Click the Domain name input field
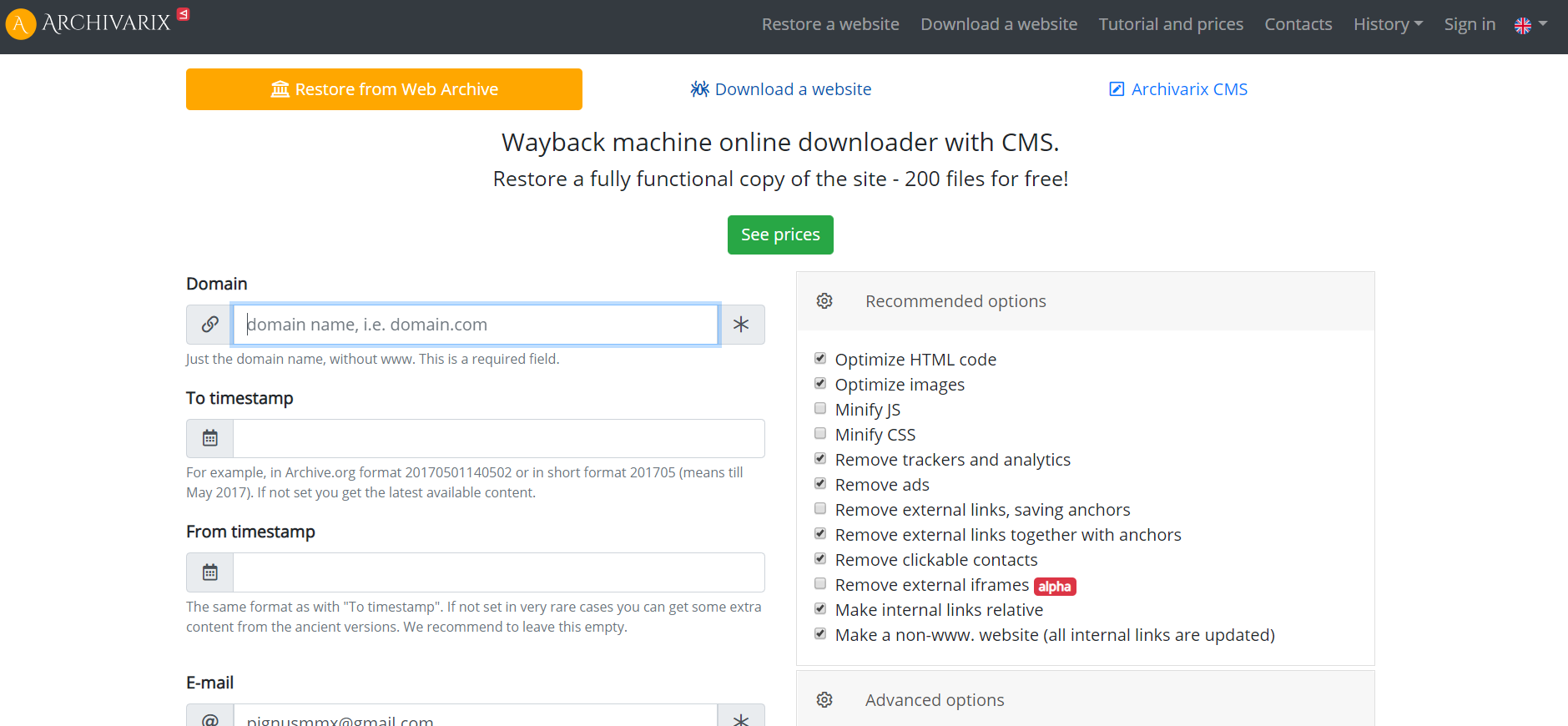This screenshot has width=1568, height=726. click(476, 325)
